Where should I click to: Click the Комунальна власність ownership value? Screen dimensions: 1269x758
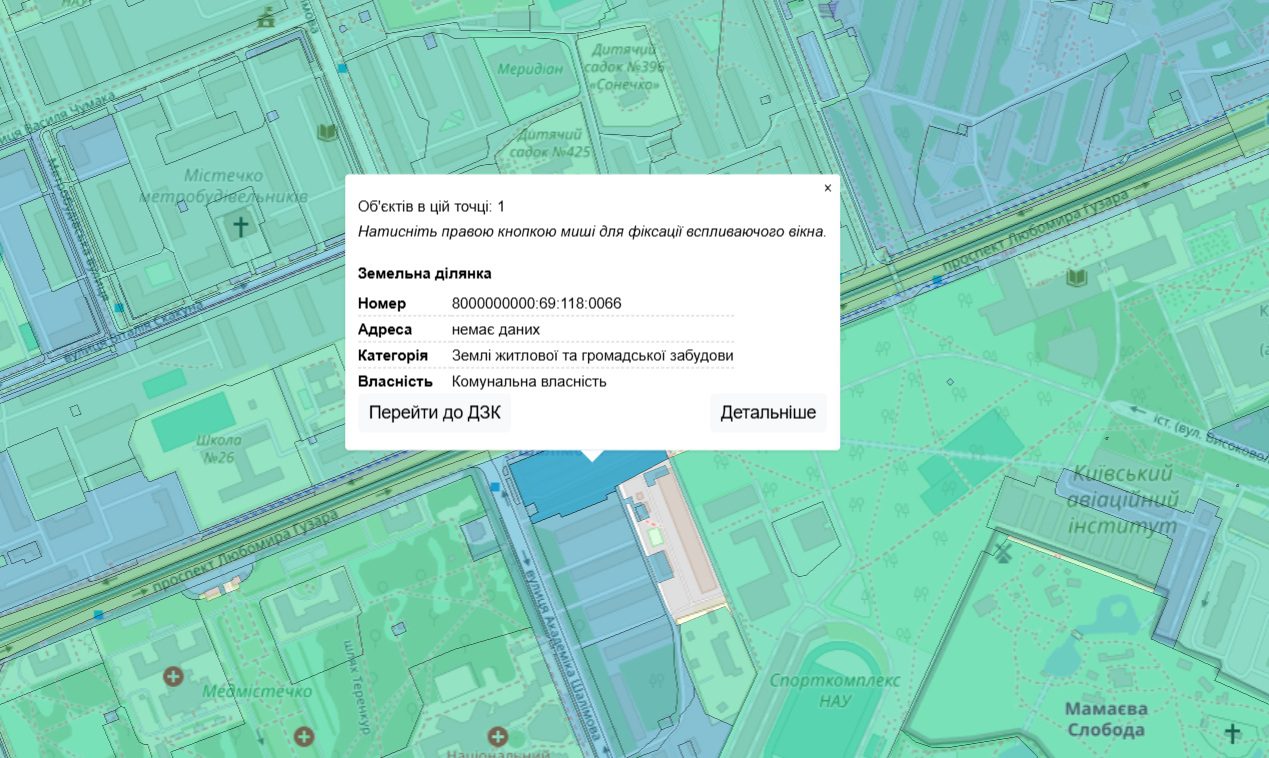[x=529, y=382]
